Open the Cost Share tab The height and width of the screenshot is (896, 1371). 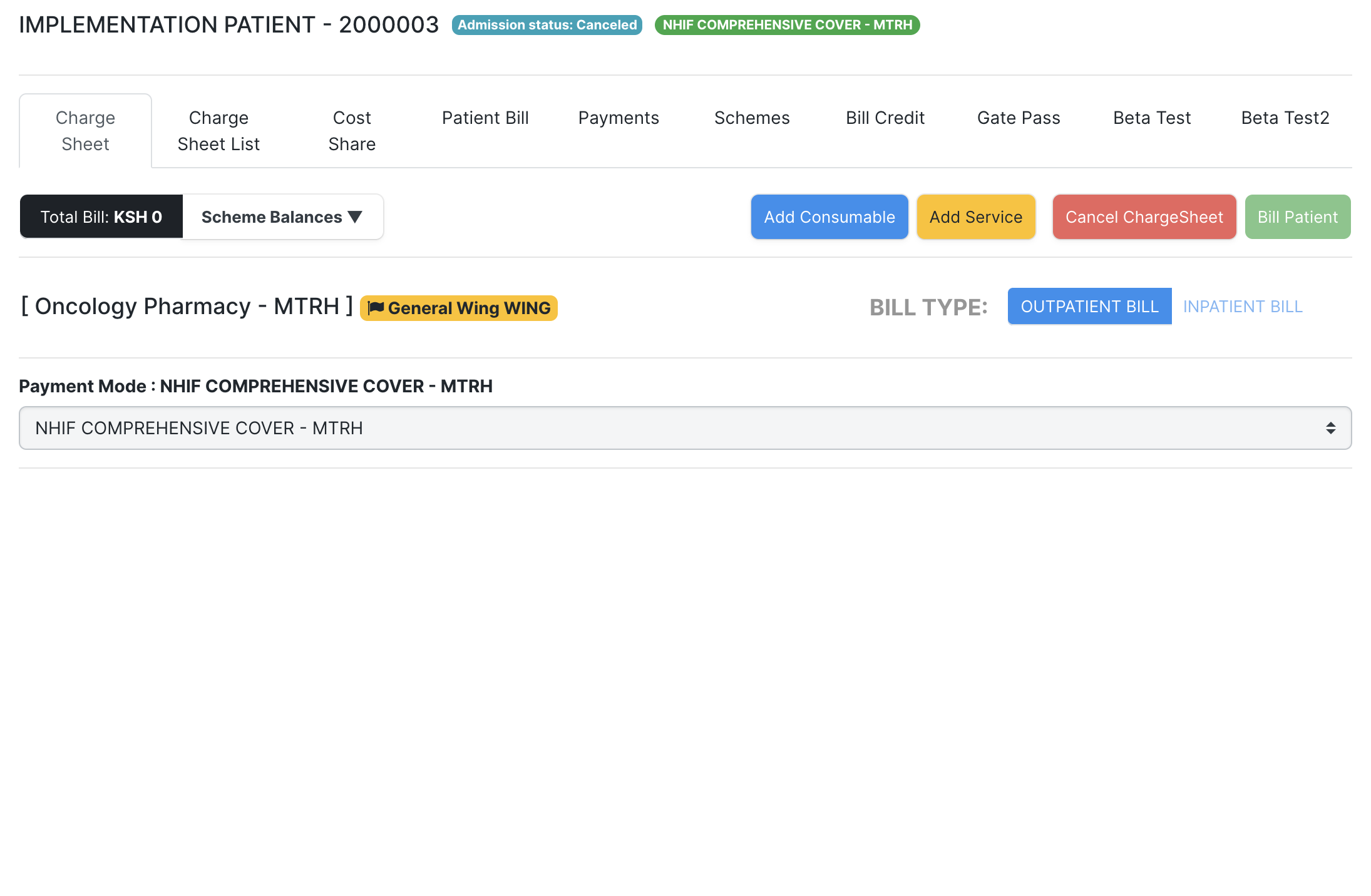point(352,131)
